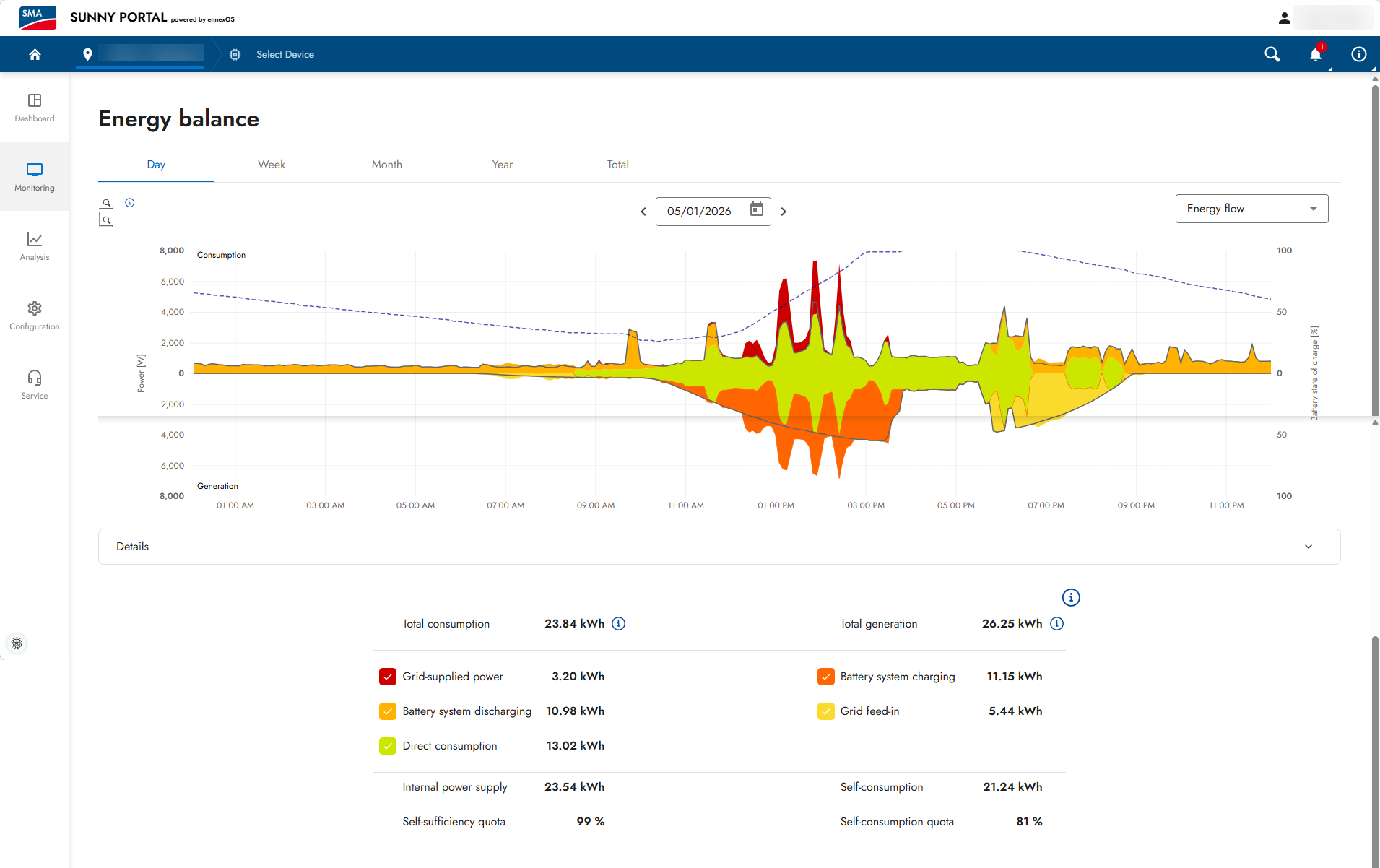This screenshot has width=1380, height=868.
Task: Click Select Device breadcrumb
Action: tap(285, 54)
